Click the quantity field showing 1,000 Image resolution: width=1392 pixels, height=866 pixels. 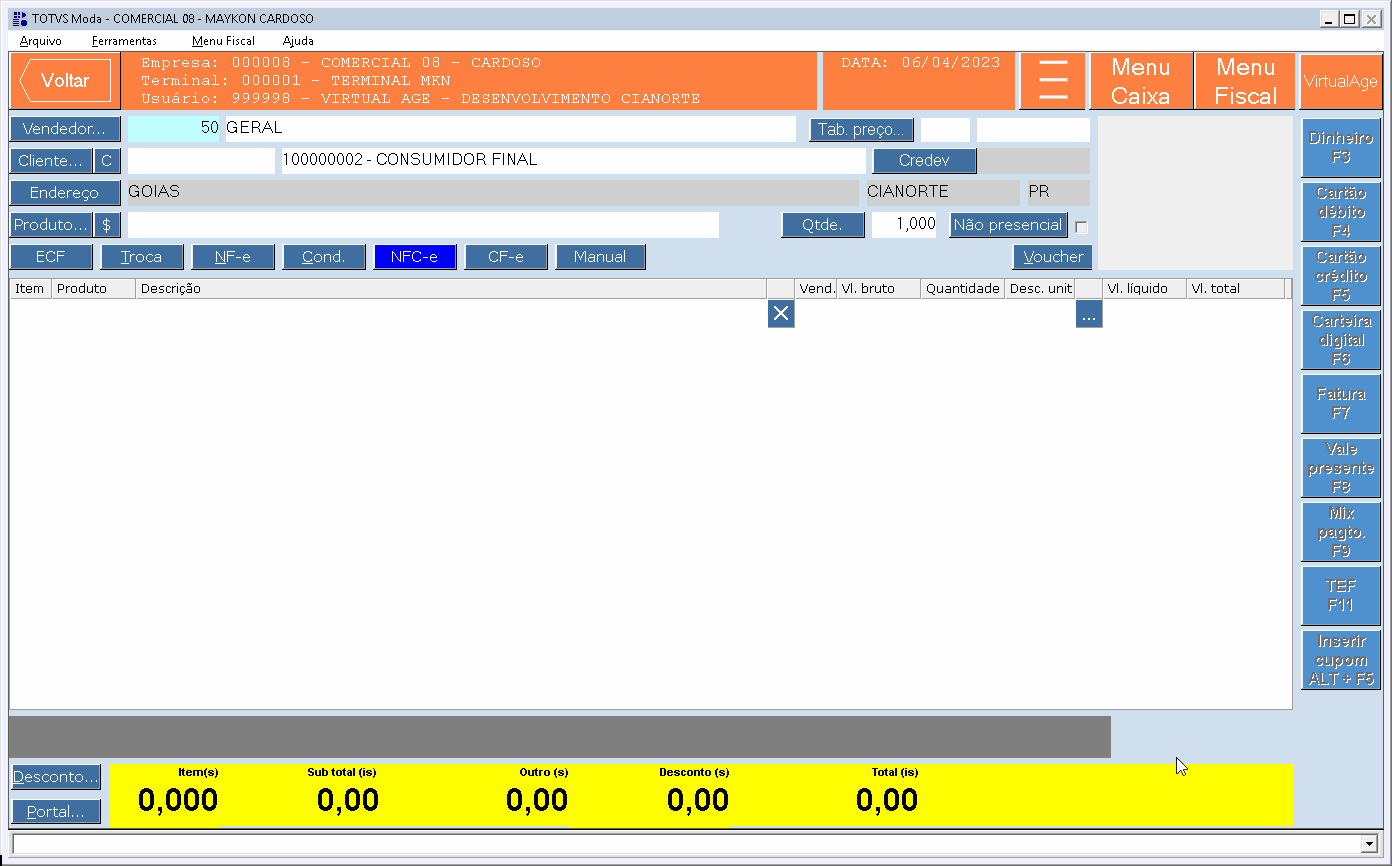pos(905,225)
